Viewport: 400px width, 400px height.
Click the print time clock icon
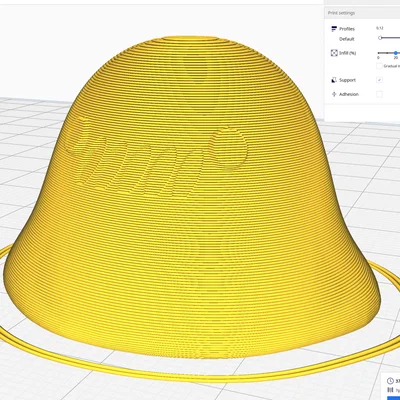(390, 381)
